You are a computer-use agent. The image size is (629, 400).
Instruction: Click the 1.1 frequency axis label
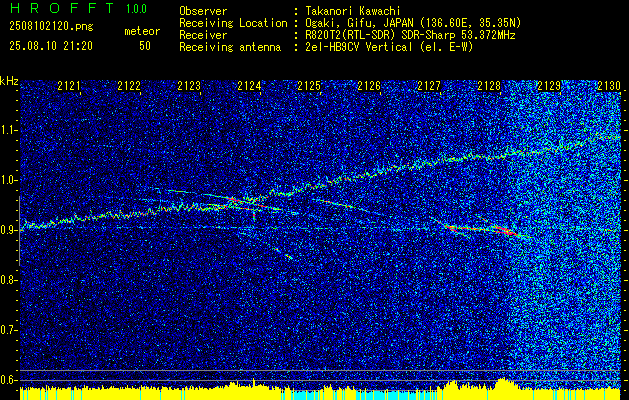click(x=8, y=130)
